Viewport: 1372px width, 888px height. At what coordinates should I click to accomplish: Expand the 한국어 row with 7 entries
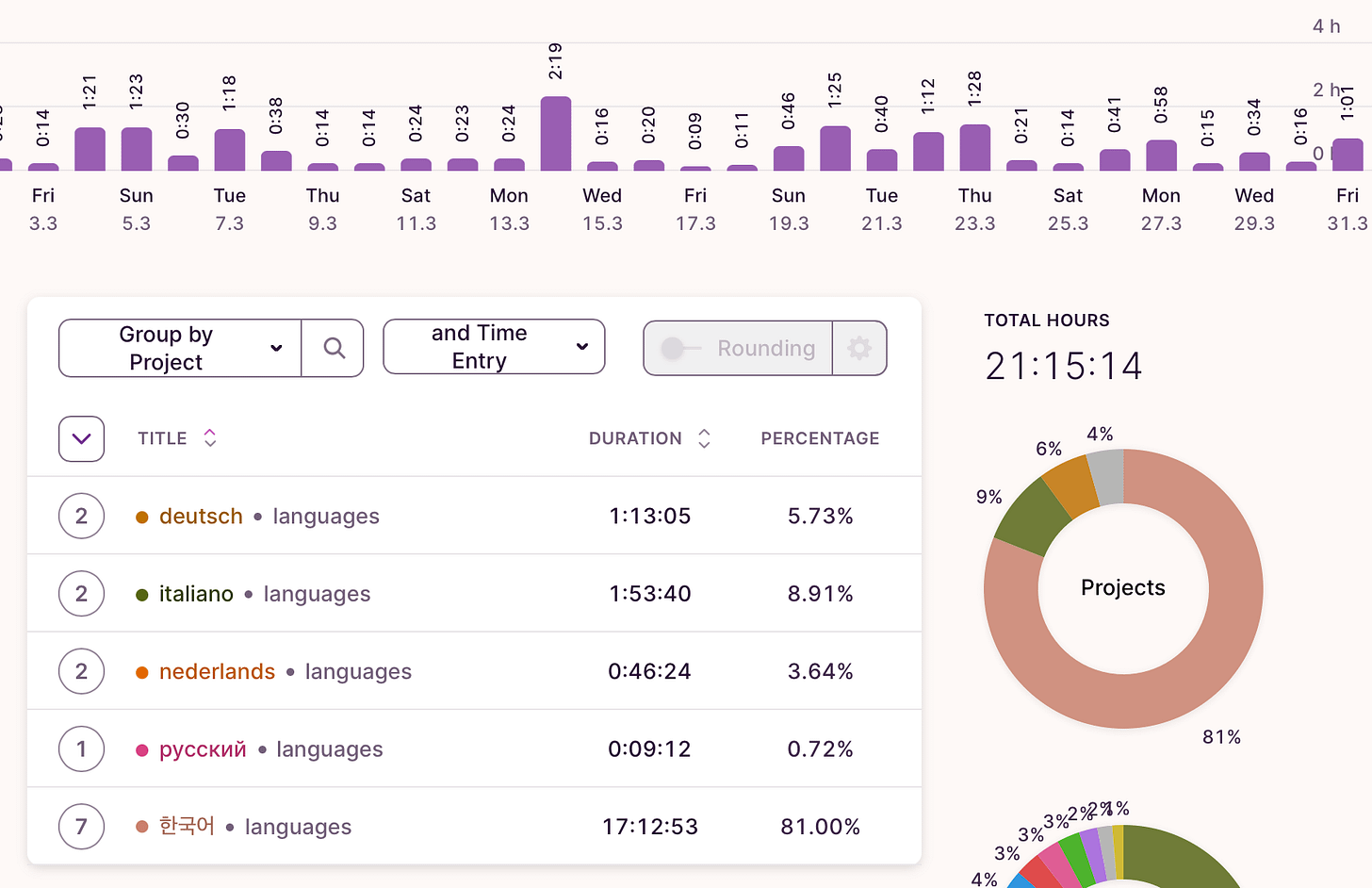pos(81,827)
